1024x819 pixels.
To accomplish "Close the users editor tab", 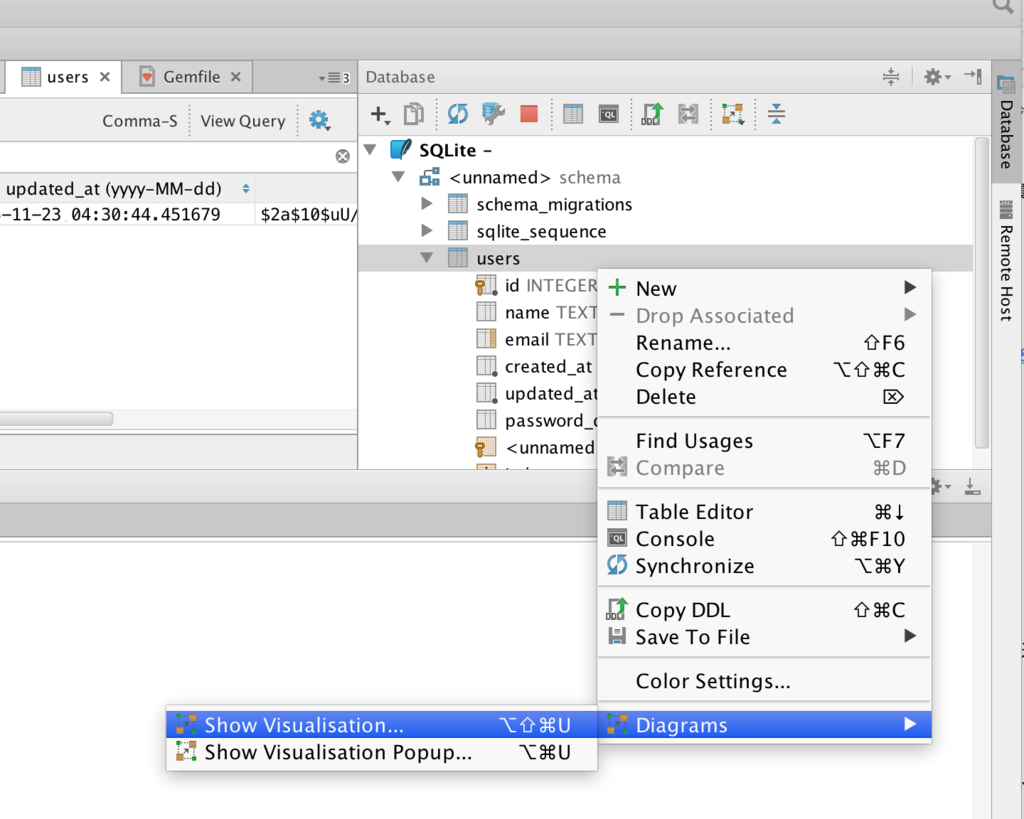I will coord(104,77).
